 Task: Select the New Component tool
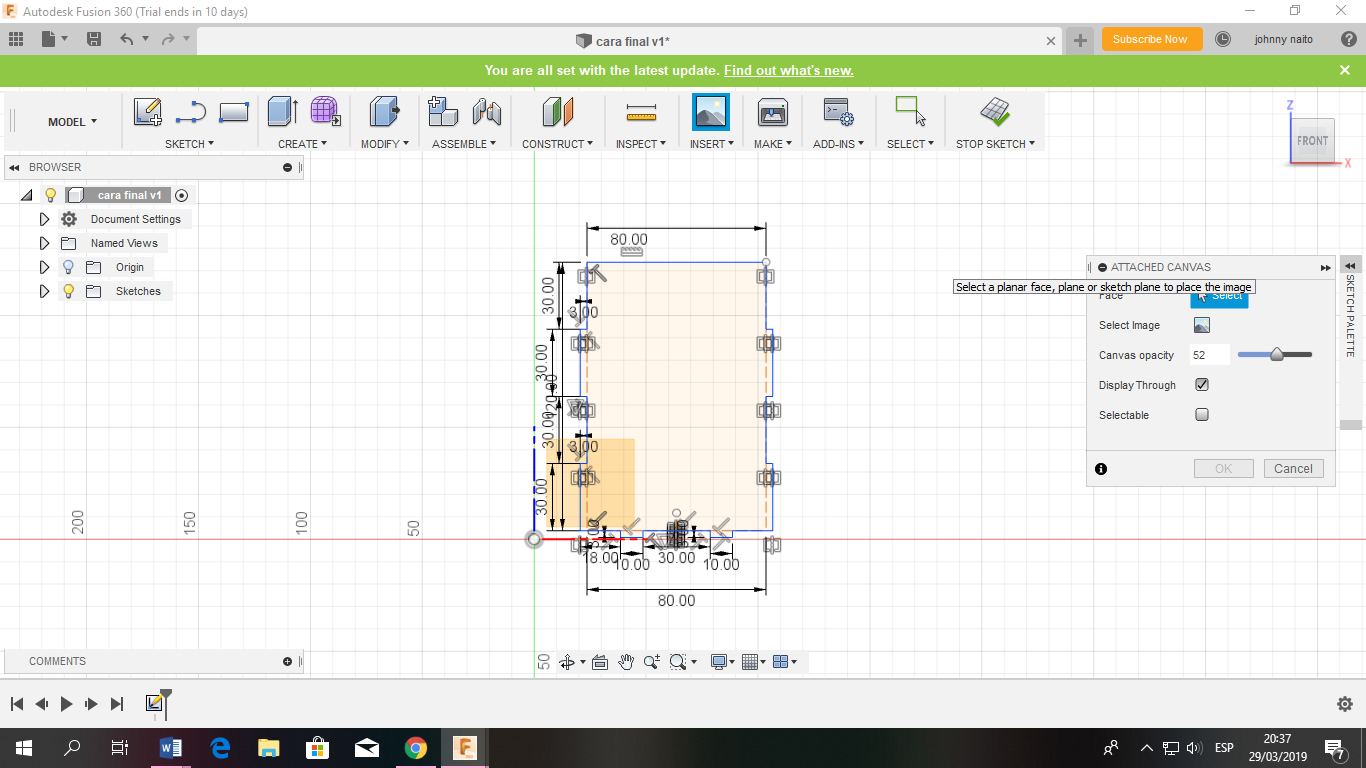[443, 111]
